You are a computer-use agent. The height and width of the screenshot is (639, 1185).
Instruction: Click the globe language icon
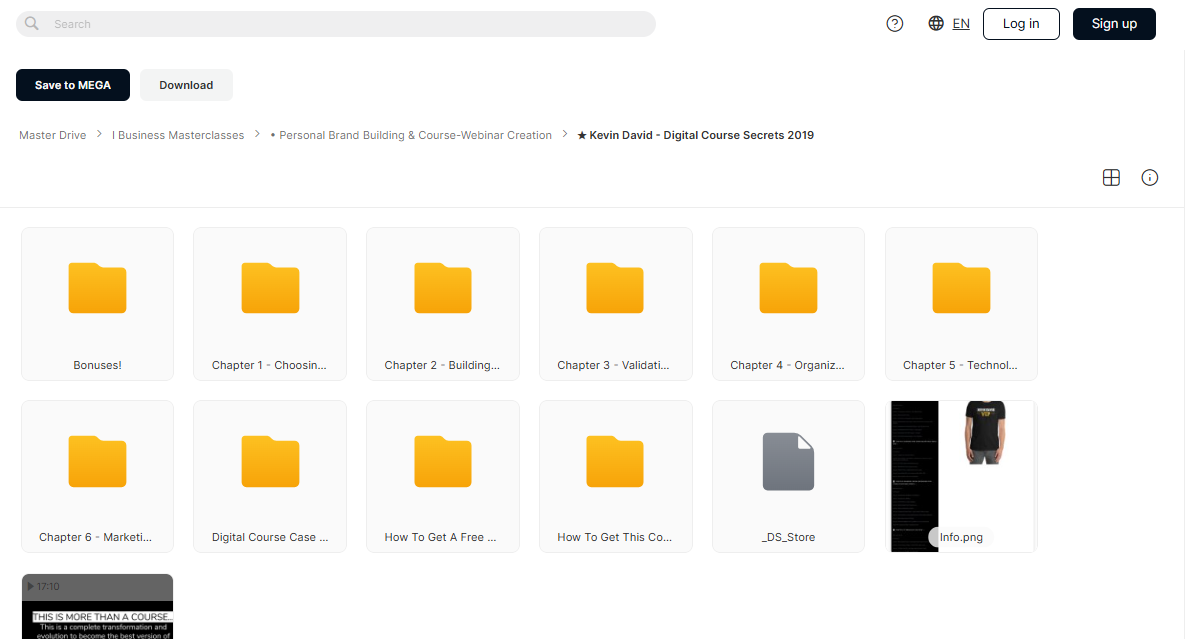click(x=936, y=23)
